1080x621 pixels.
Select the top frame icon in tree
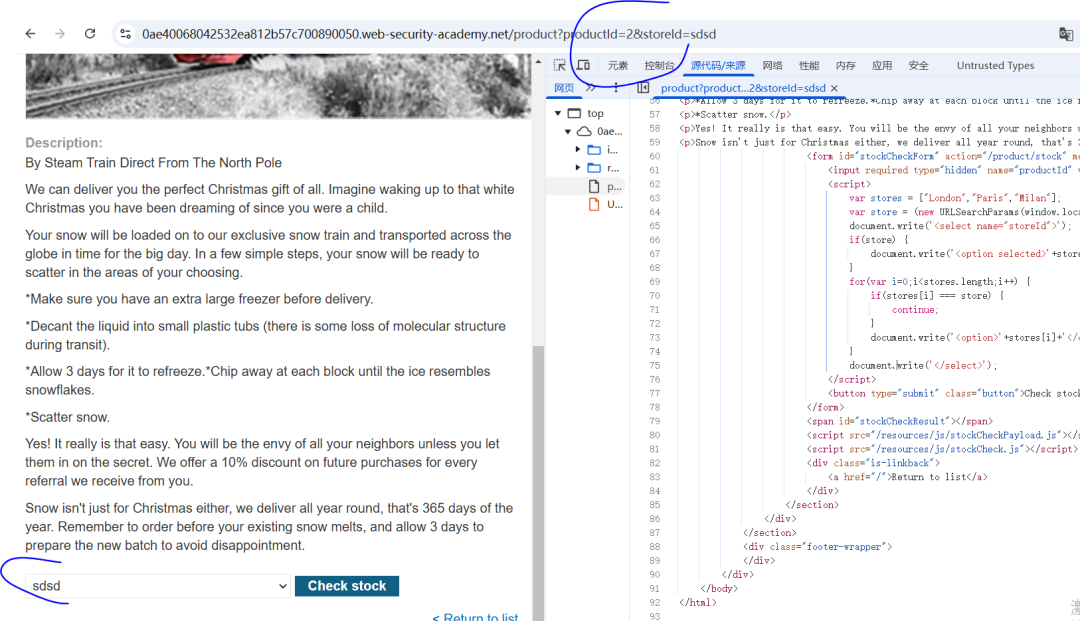point(574,113)
